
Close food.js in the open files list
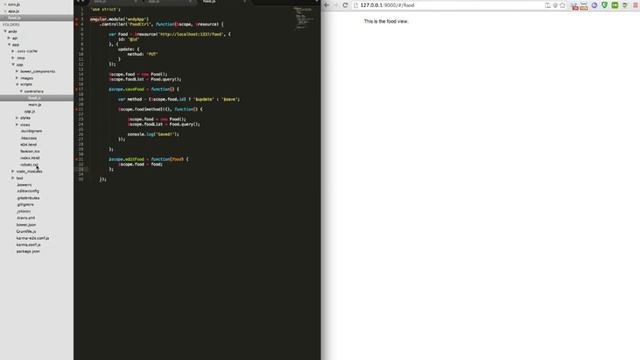click(5, 18)
